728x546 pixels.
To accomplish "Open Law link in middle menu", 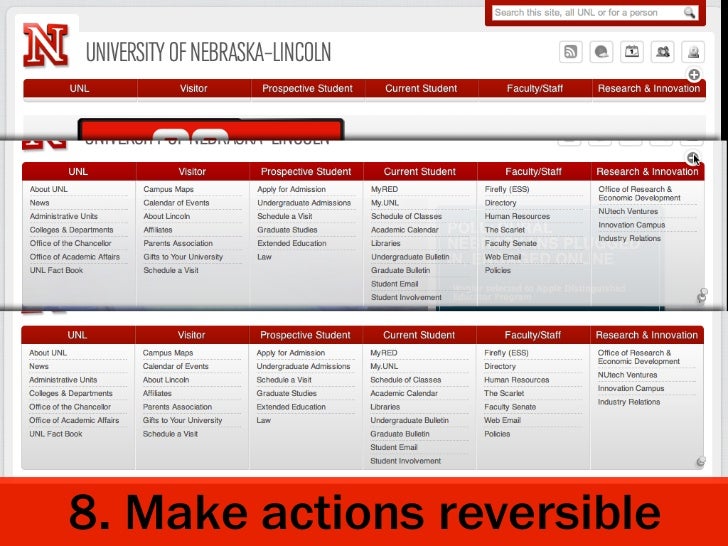I will [x=264, y=256].
